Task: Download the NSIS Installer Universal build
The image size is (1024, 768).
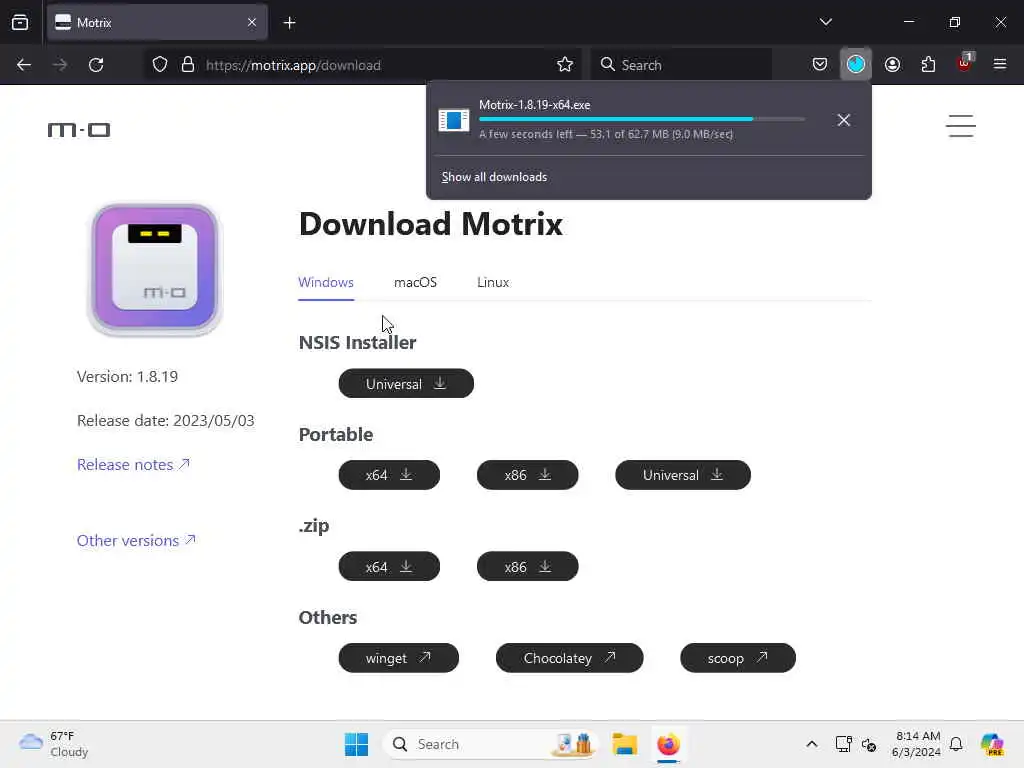Action: tap(406, 383)
